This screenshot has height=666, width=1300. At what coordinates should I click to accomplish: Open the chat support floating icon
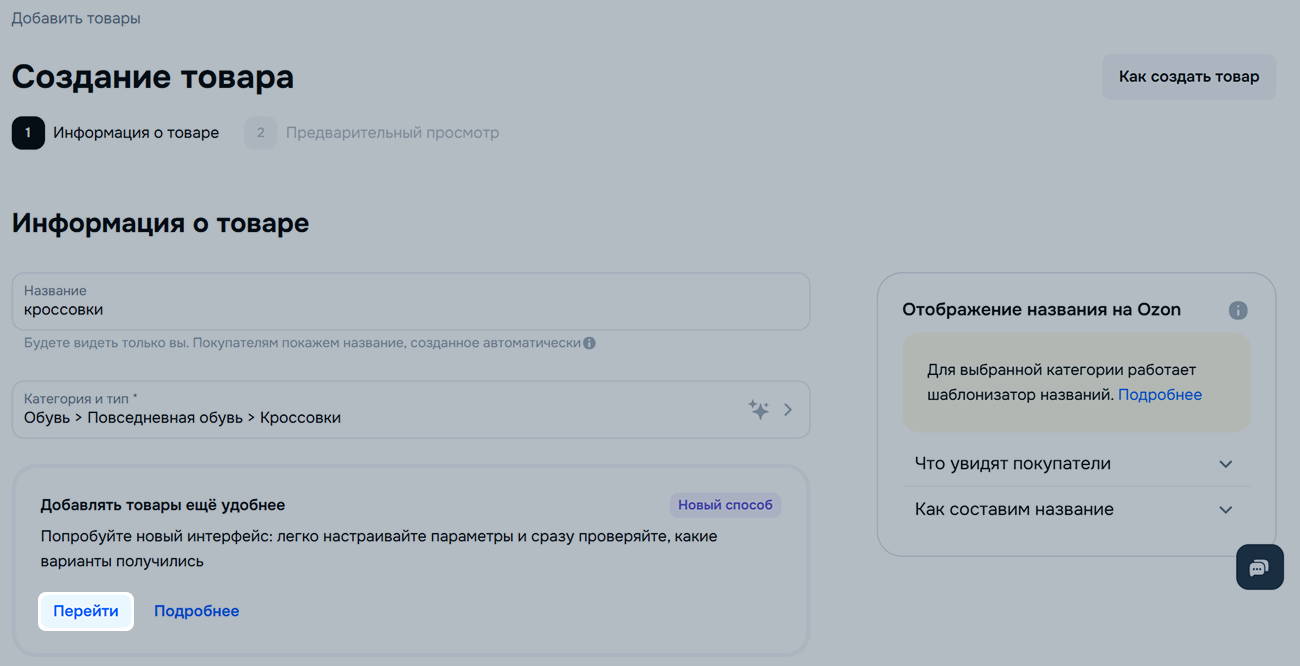pyautogui.click(x=1259, y=567)
